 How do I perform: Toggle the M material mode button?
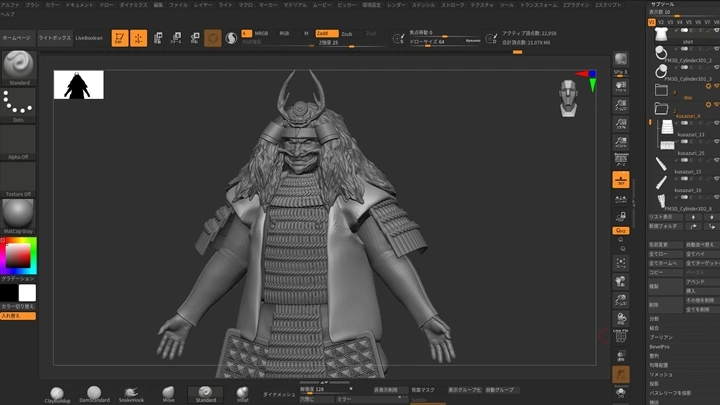(x=306, y=34)
